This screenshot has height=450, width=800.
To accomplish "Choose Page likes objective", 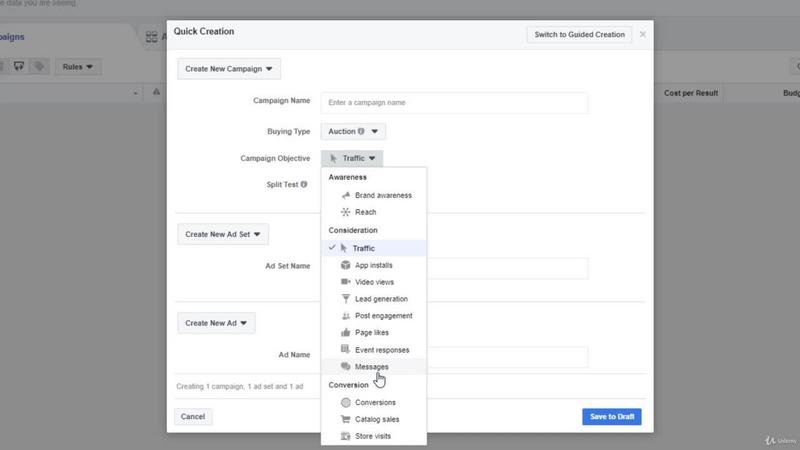I will [x=374, y=332].
